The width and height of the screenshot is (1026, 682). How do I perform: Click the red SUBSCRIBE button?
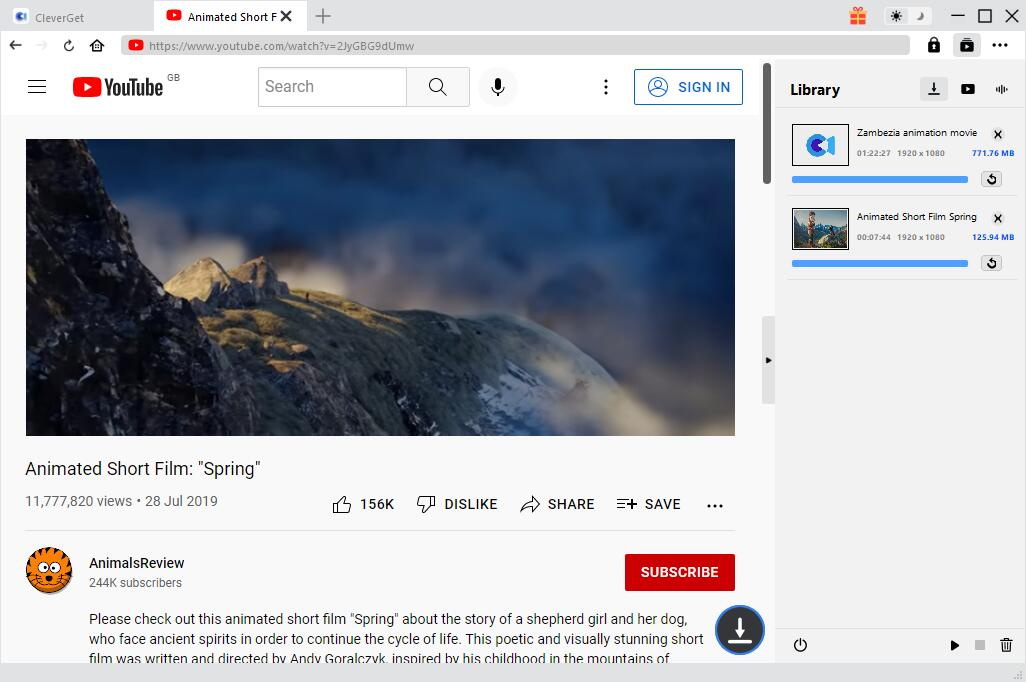tap(679, 572)
